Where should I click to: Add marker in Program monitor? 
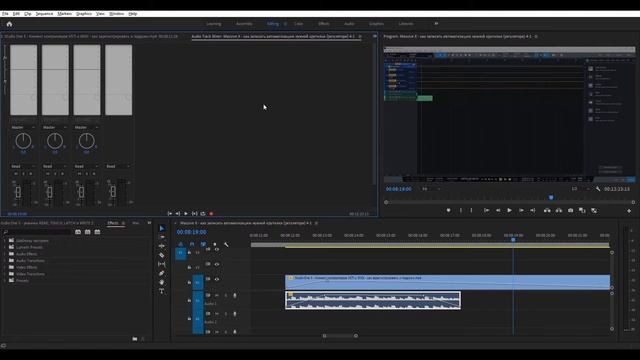[x=449, y=210]
